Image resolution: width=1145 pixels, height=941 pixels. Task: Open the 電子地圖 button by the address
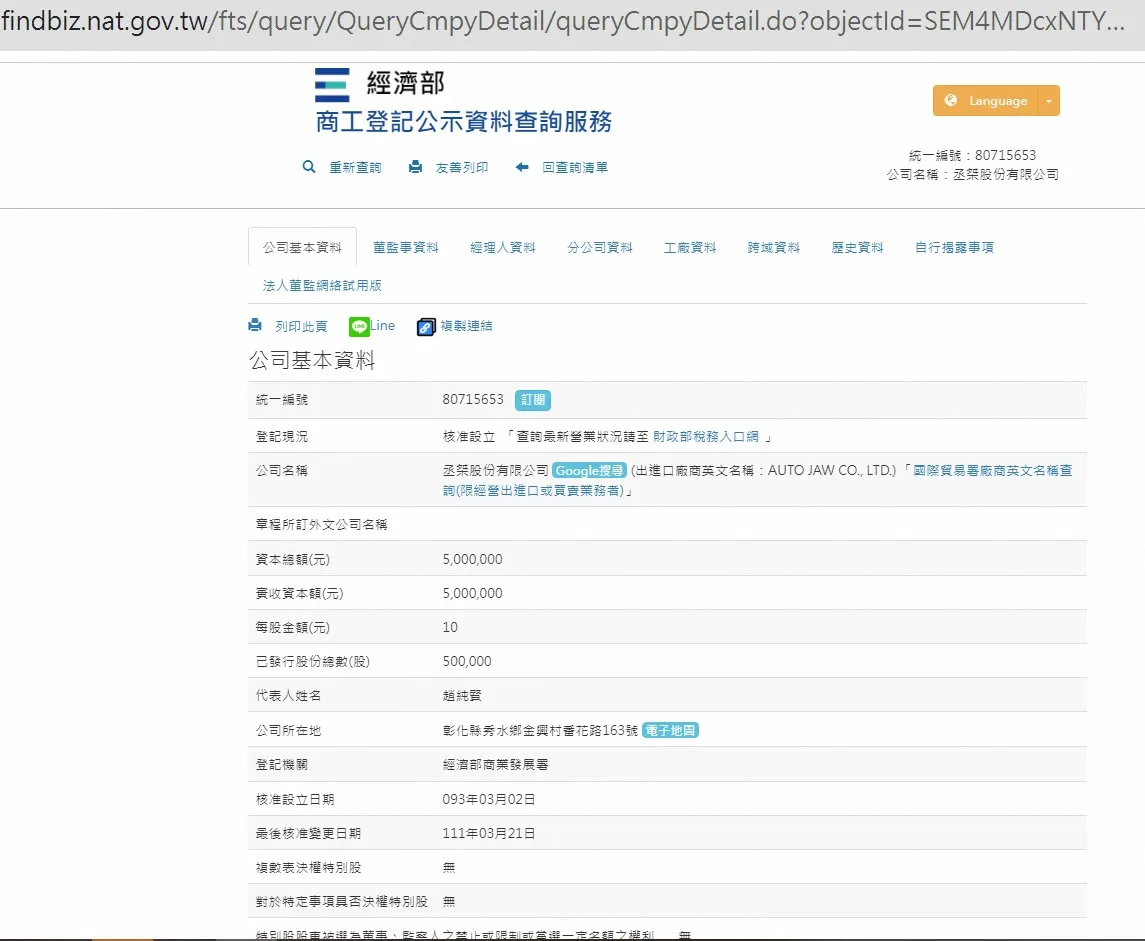tap(670, 731)
